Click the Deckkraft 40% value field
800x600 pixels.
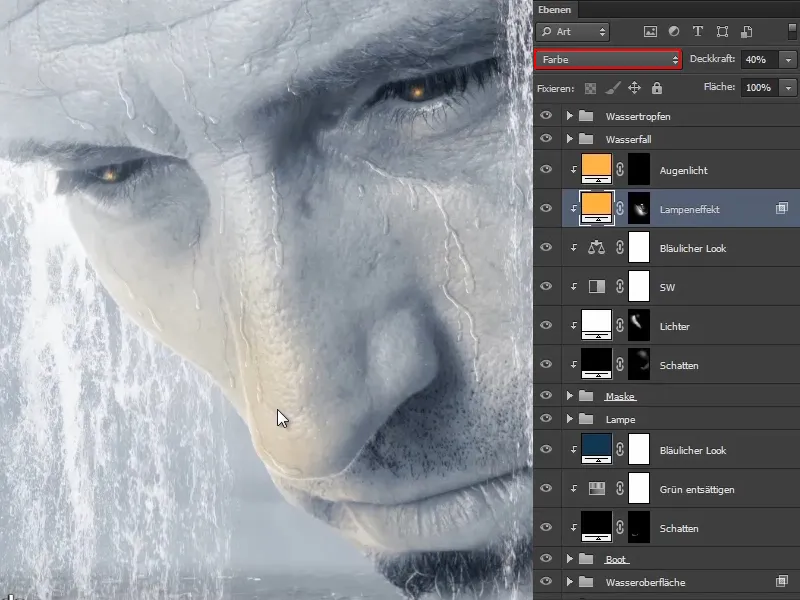pyautogui.click(x=759, y=60)
